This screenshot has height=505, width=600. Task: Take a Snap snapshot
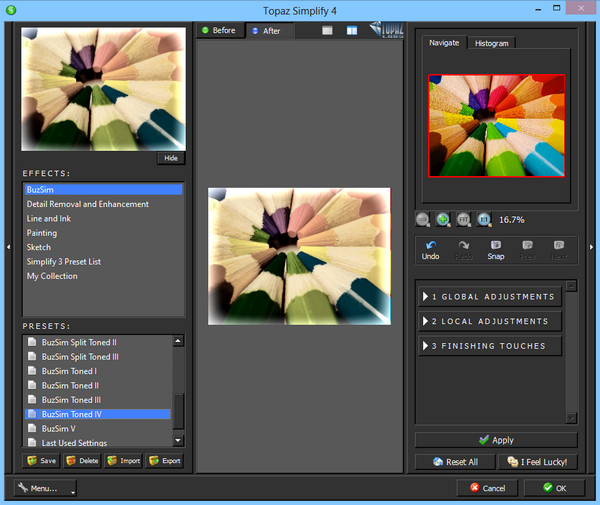[495, 249]
